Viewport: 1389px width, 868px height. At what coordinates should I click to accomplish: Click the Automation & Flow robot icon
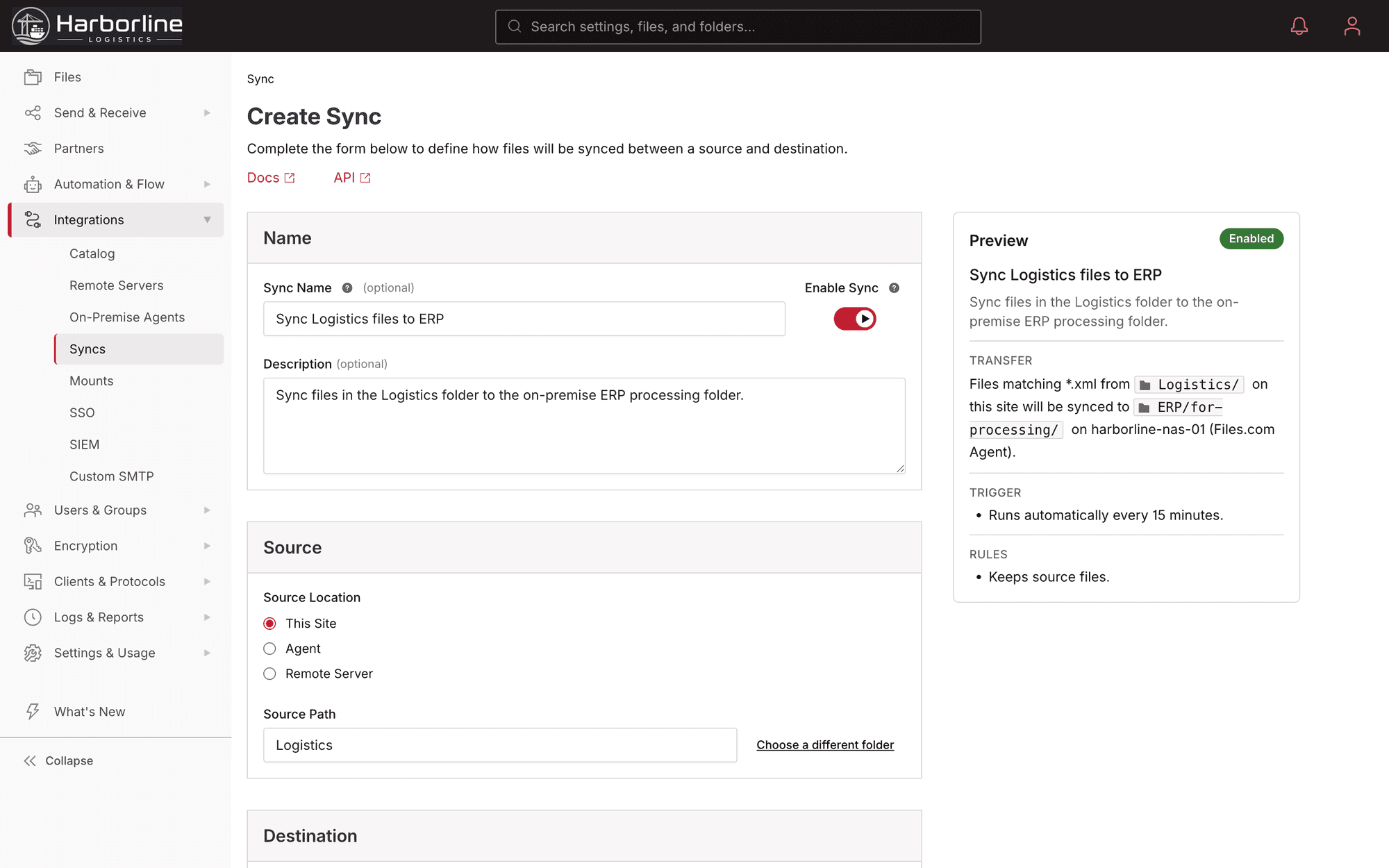(x=33, y=184)
